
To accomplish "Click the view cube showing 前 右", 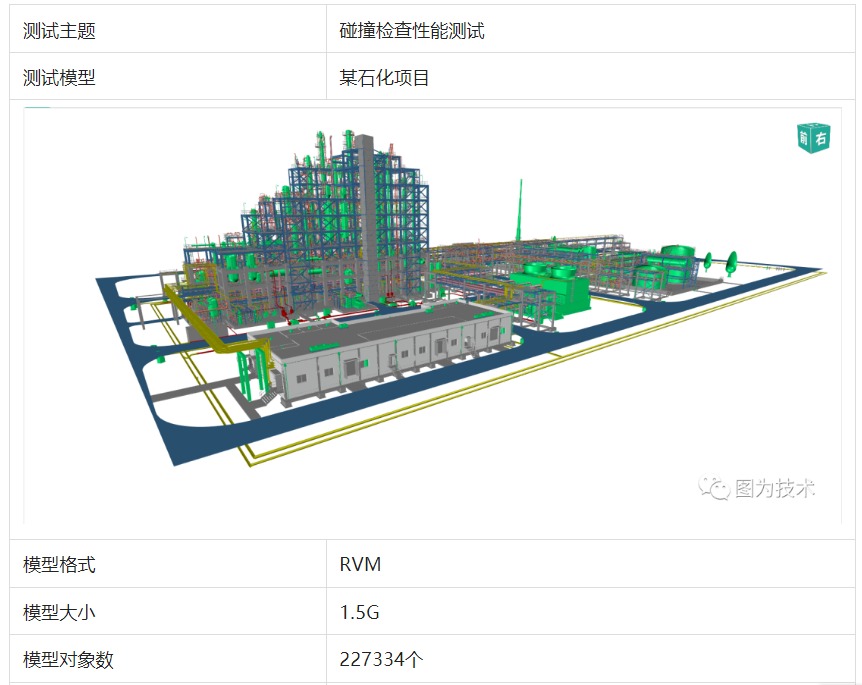I will [814, 138].
